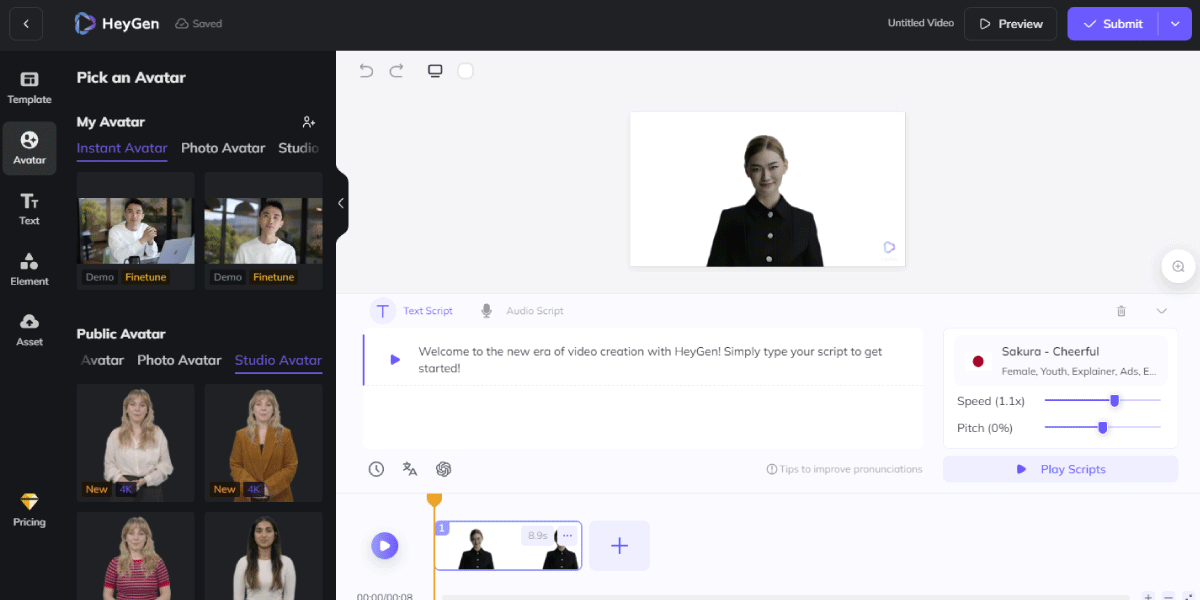Screen dimensions: 1200x600
Task: Open the Text sidebar panel
Action: (29, 209)
